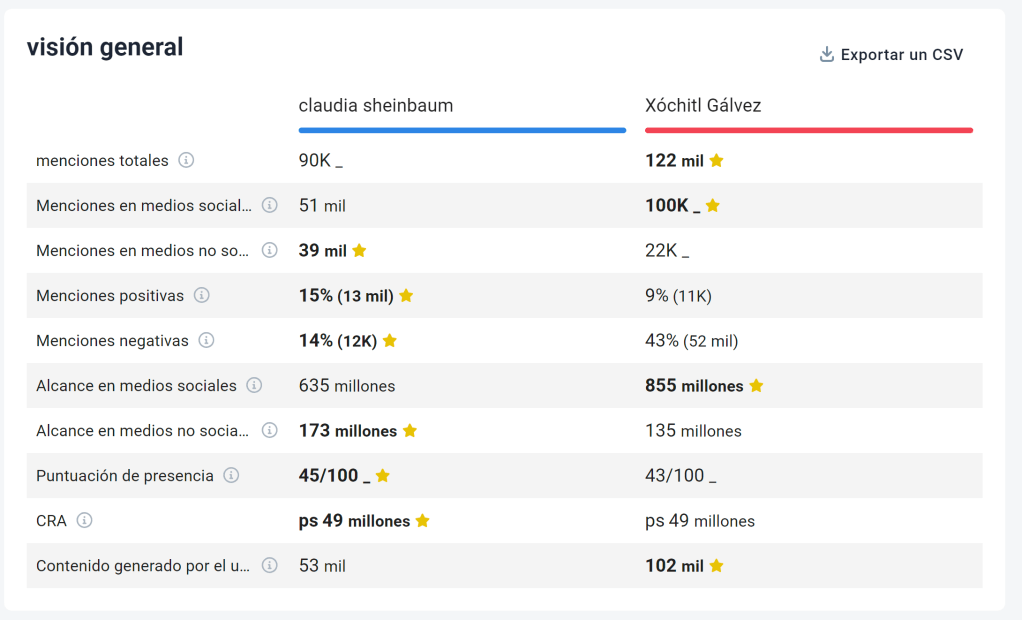Click info icon for Alcance en medios sociales
This screenshot has height=620, width=1022.
(x=254, y=385)
